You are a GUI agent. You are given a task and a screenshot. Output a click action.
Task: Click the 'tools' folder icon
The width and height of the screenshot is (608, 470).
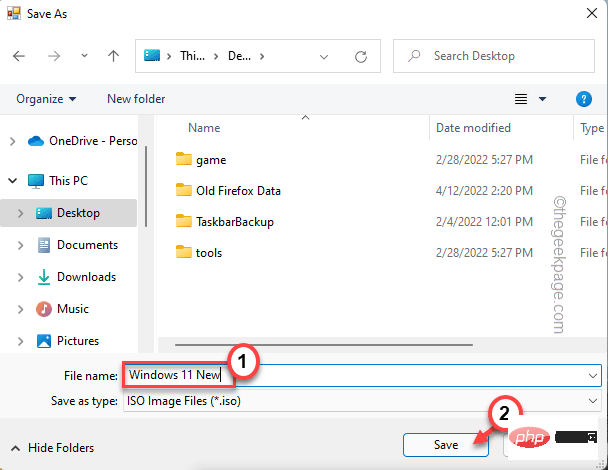click(183, 252)
